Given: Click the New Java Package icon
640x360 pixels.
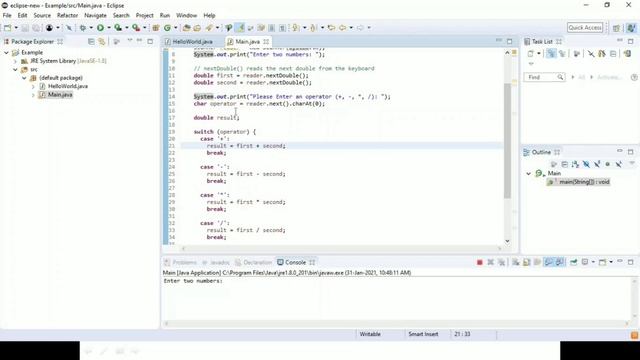Looking at the screenshot, I should tap(156, 28).
